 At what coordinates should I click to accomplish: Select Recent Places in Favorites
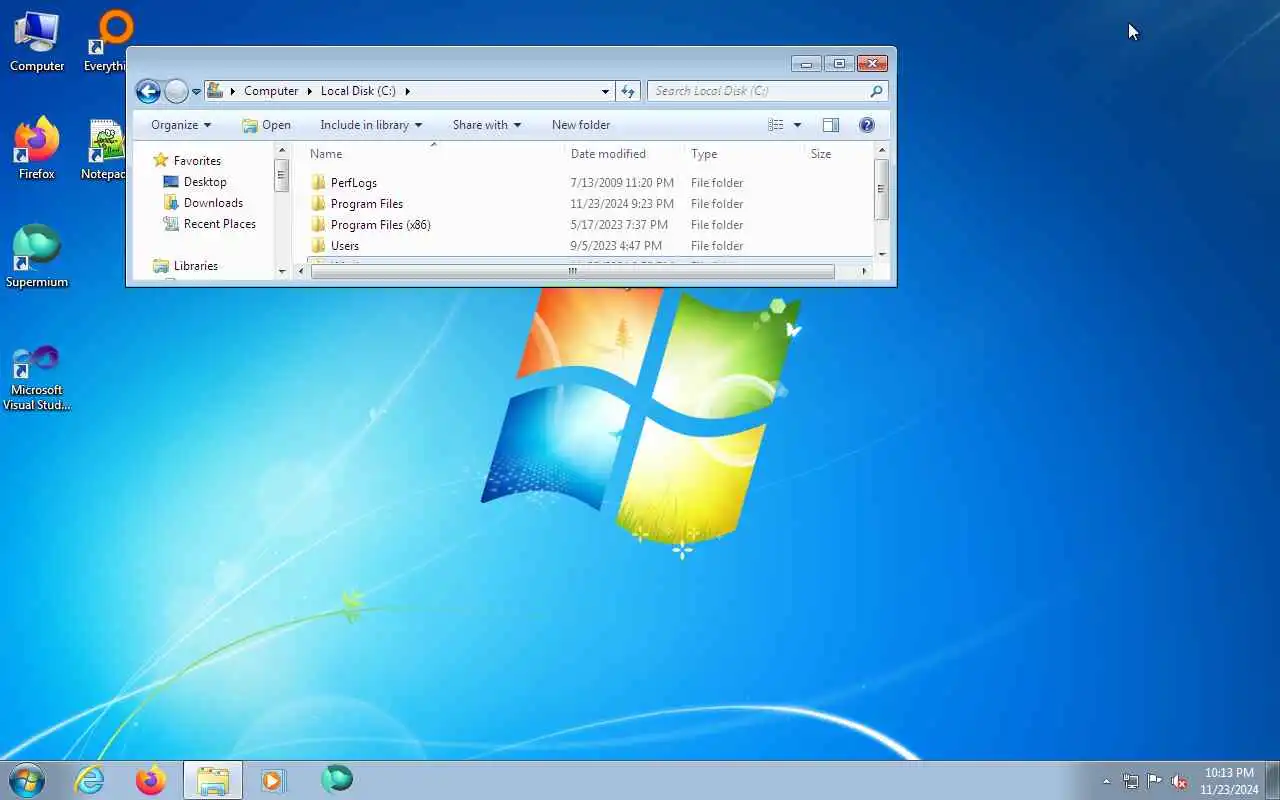pyautogui.click(x=220, y=224)
